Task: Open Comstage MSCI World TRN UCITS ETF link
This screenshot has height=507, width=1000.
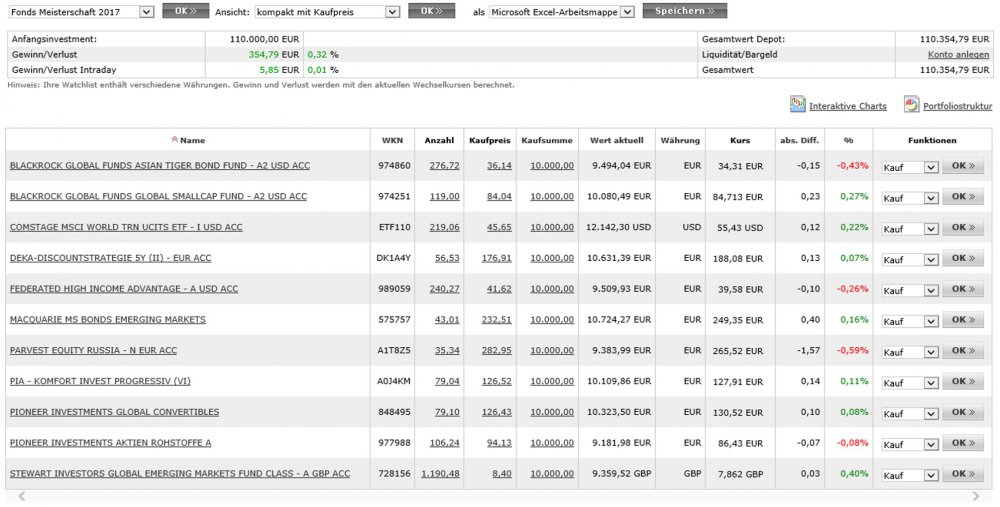Action: [x=126, y=227]
